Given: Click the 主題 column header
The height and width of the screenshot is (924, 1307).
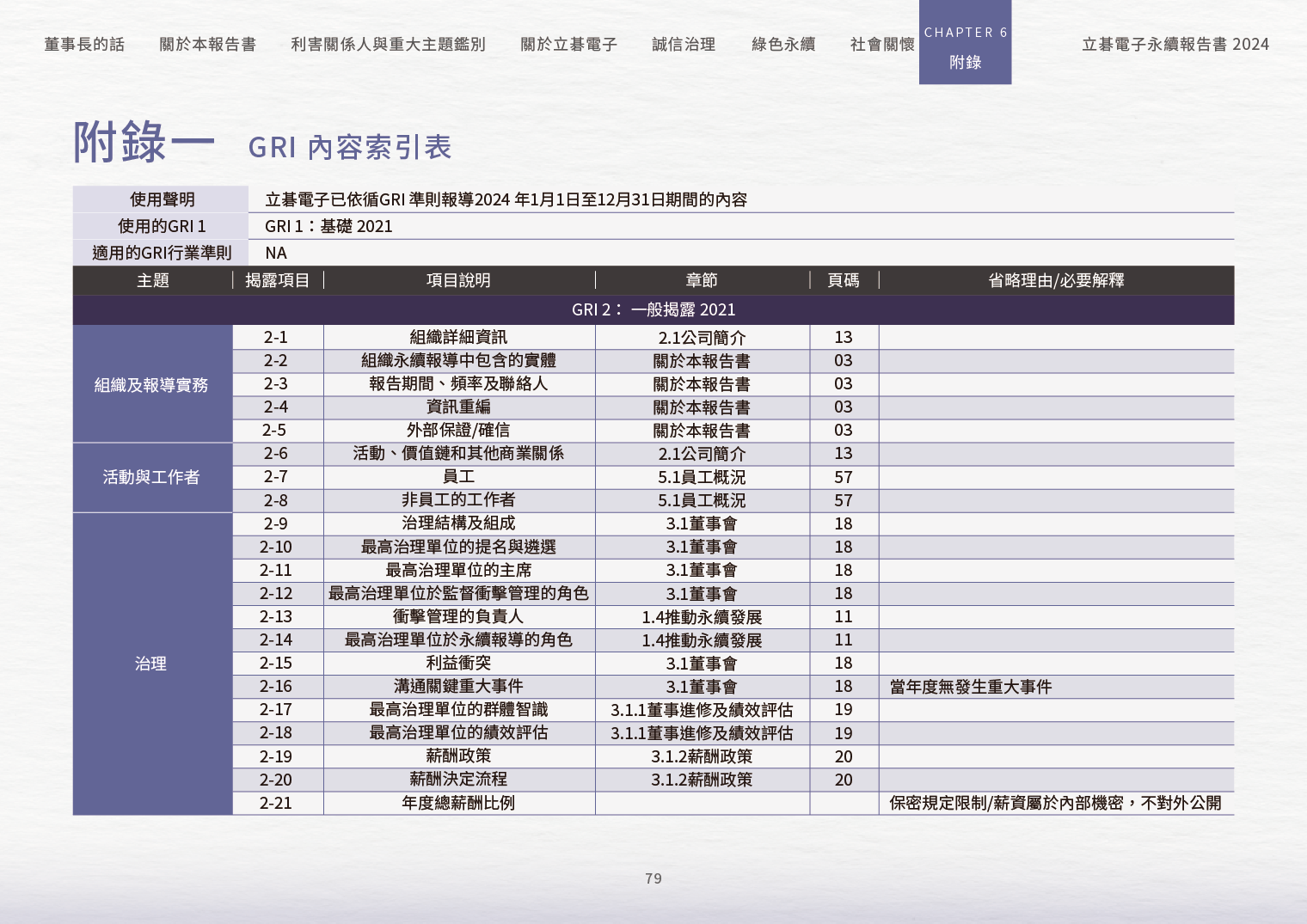Looking at the screenshot, I should point(153,280).
